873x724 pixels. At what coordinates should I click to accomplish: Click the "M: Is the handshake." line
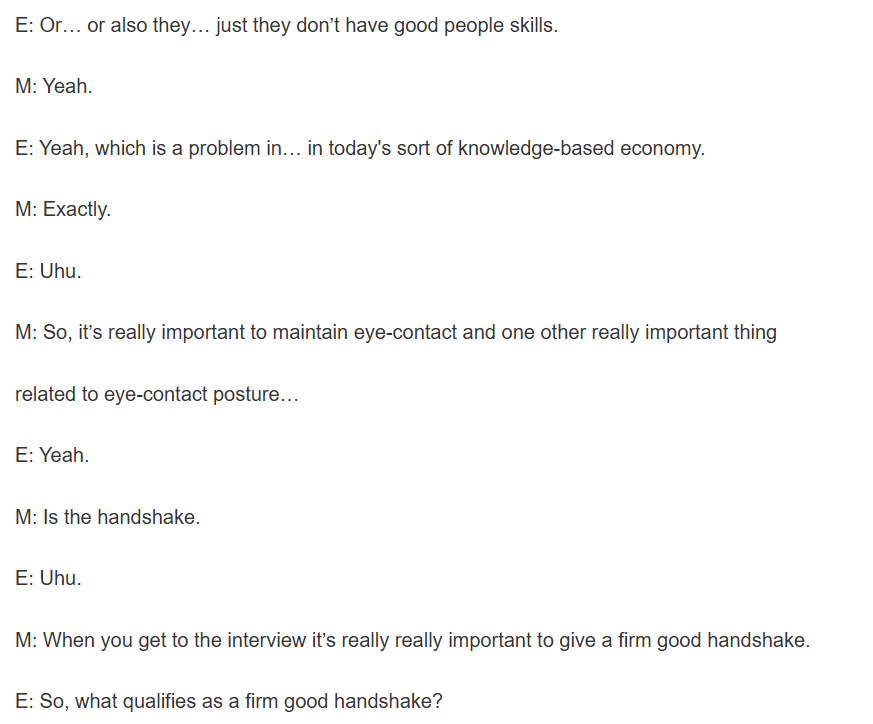tap(108, 518)
